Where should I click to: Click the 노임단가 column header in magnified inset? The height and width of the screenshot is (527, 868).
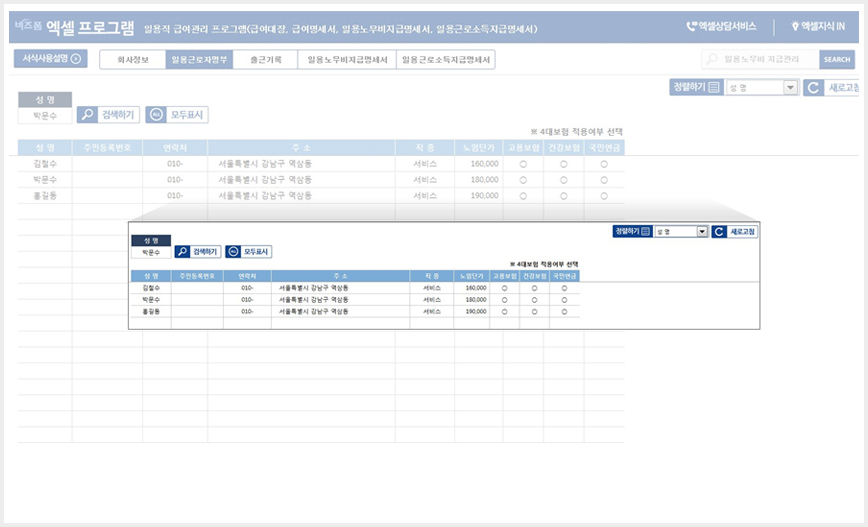click(472, 276)
